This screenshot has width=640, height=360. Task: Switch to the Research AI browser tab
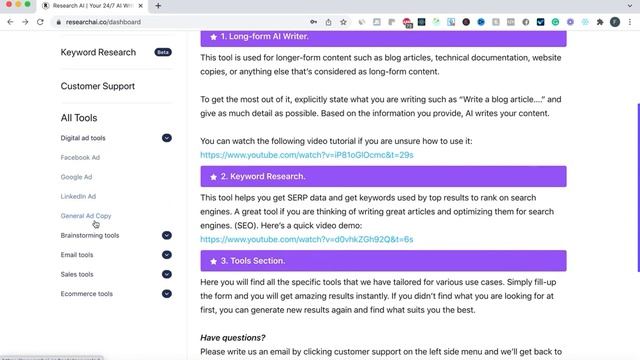[x=92, y=6]
